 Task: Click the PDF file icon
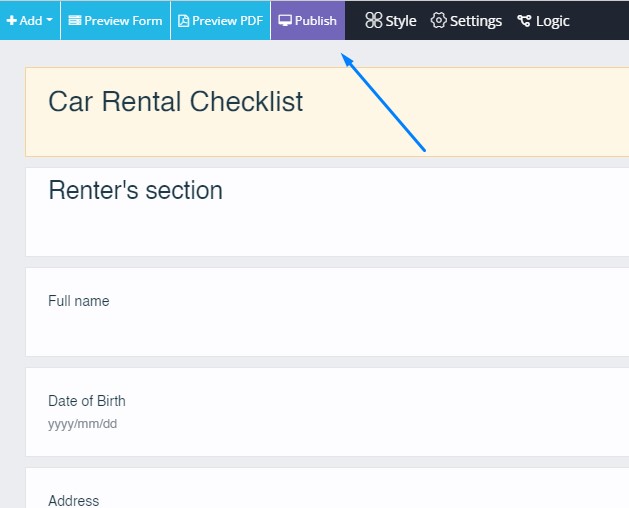pyautogui.click(x=184, y=21)
